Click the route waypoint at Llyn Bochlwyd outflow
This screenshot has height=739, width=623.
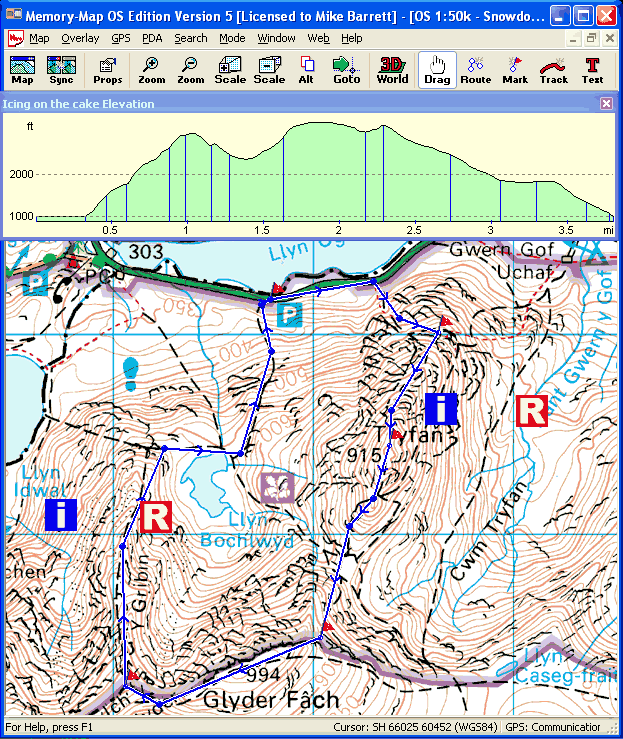tap(240, 453)
